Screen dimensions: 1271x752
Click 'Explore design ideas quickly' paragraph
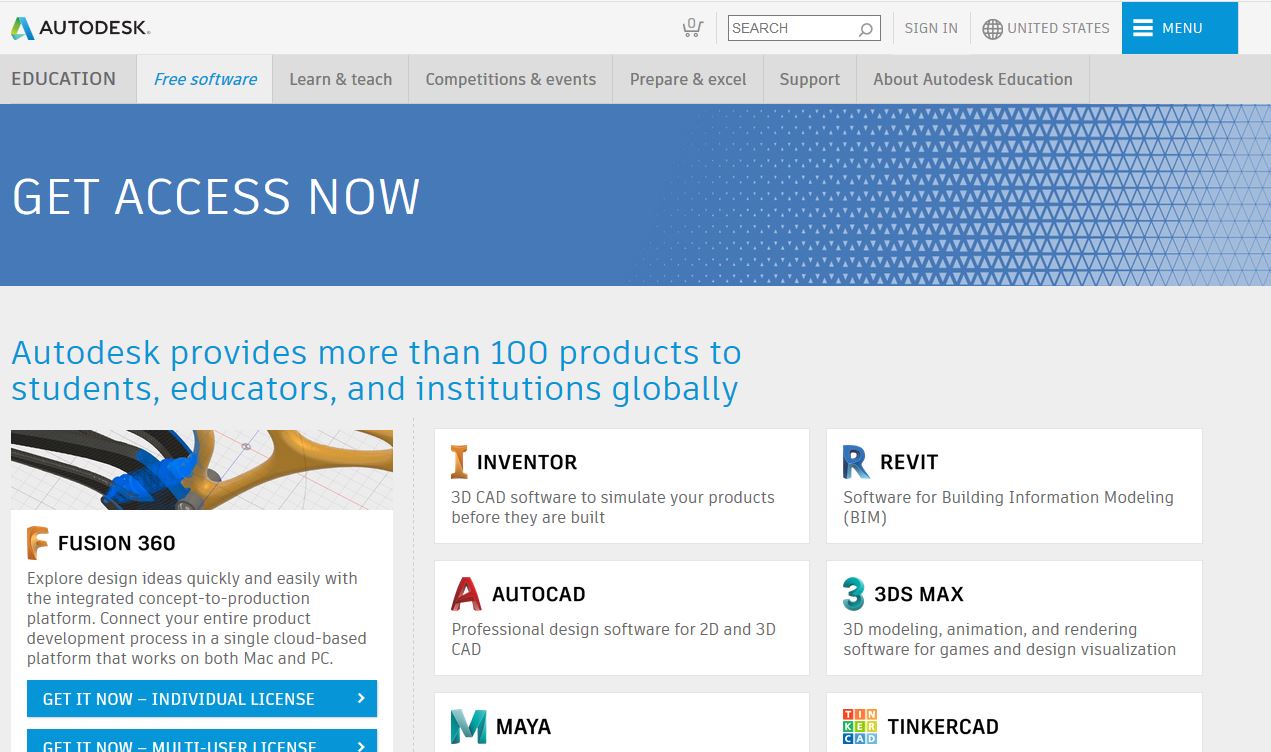coord(197,618)
